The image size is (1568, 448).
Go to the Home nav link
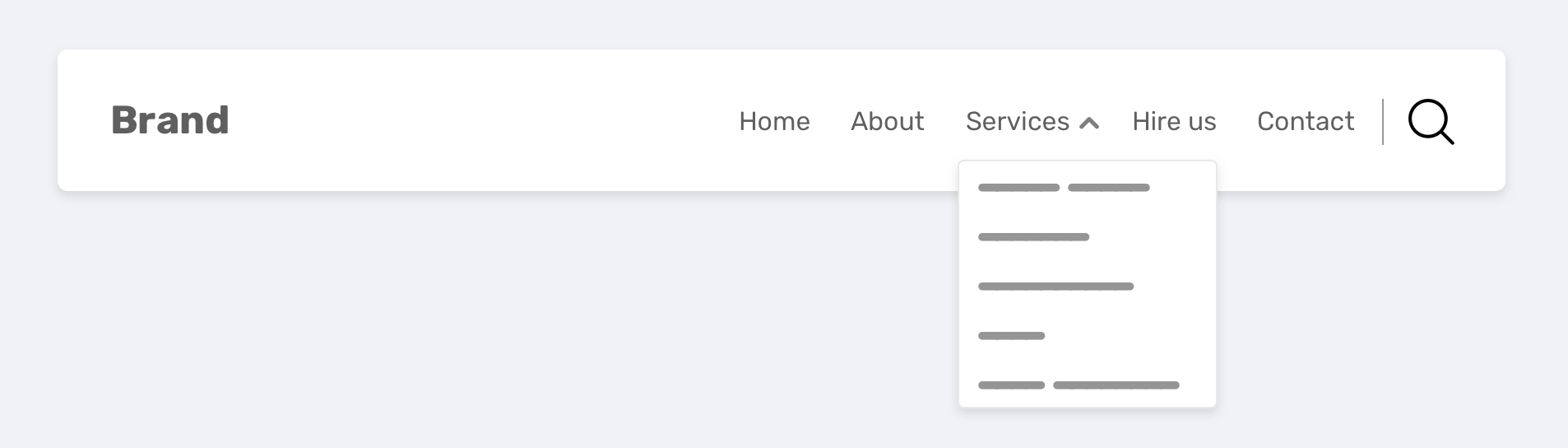coord(774,121)
